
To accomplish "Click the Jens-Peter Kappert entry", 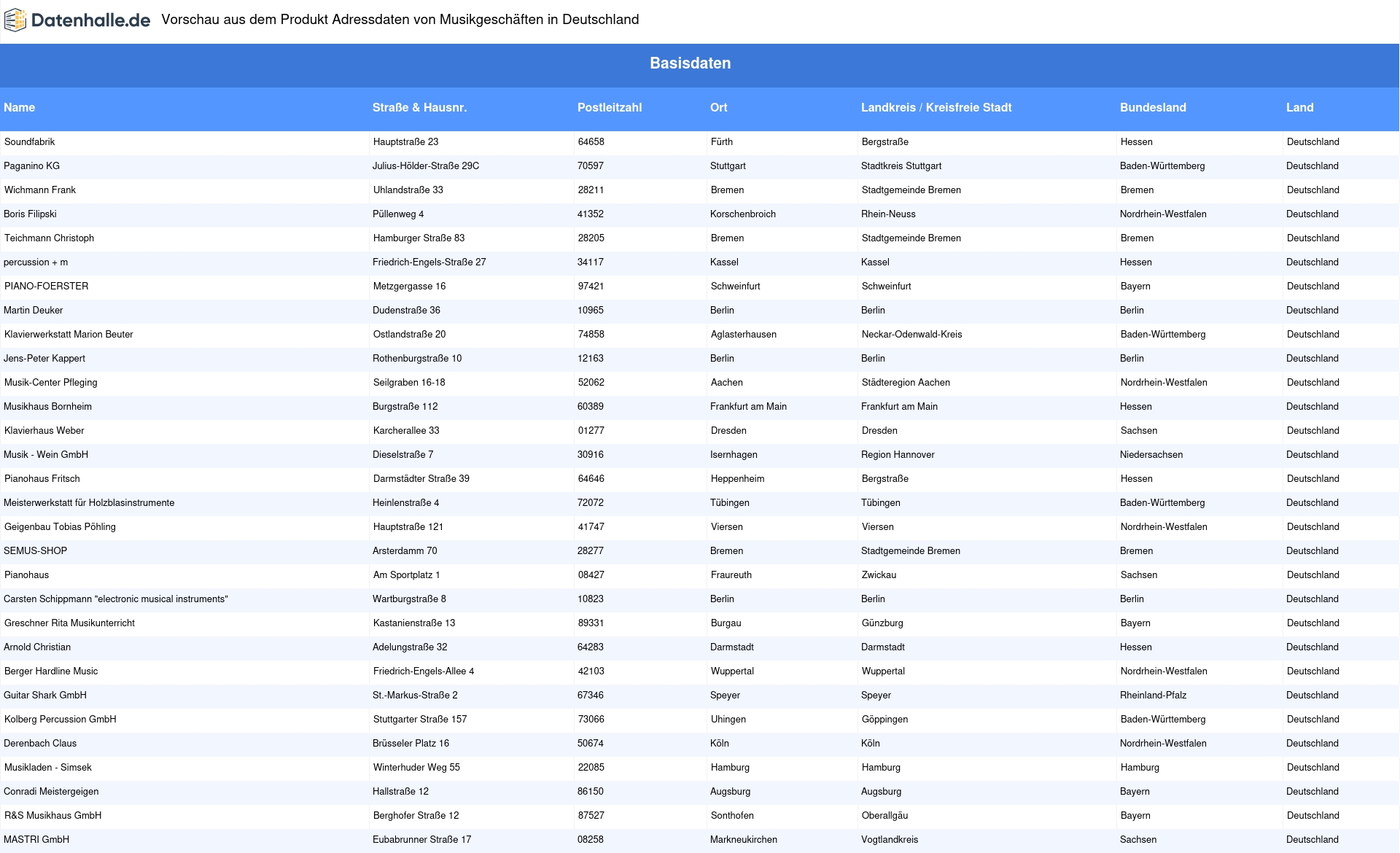I will point(44,359).
